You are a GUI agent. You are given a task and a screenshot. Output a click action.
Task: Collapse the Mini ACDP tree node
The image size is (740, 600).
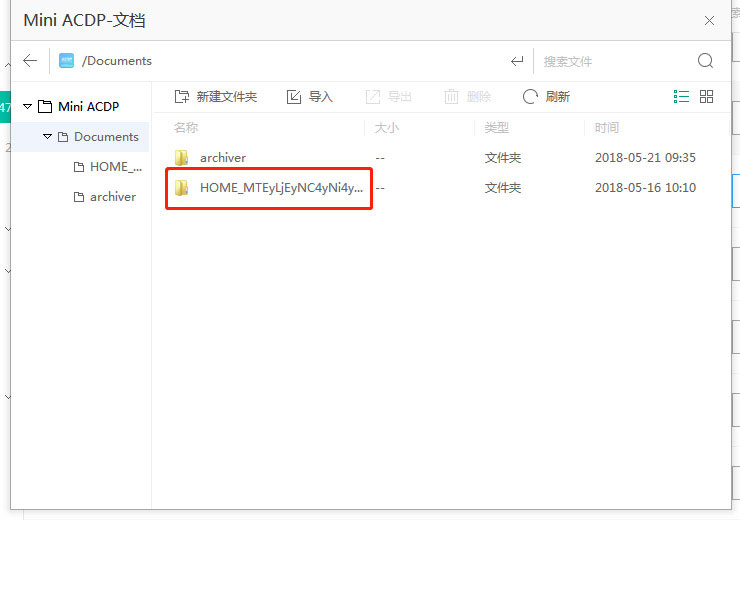point(28,106)
